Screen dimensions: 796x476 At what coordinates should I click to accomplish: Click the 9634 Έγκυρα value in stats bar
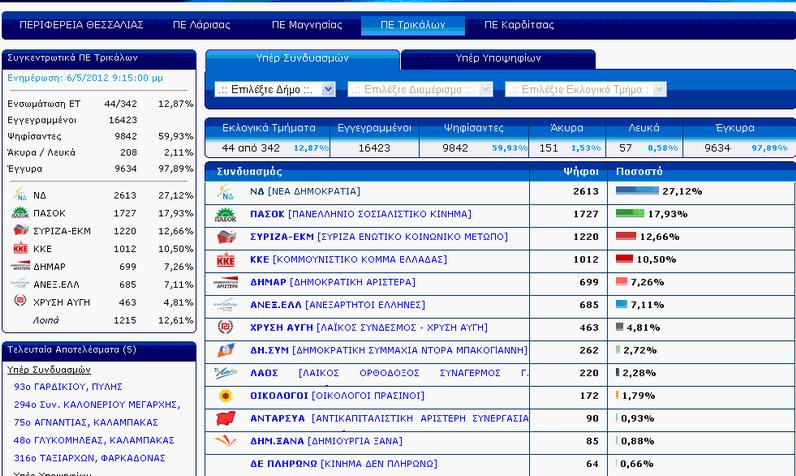717,148
